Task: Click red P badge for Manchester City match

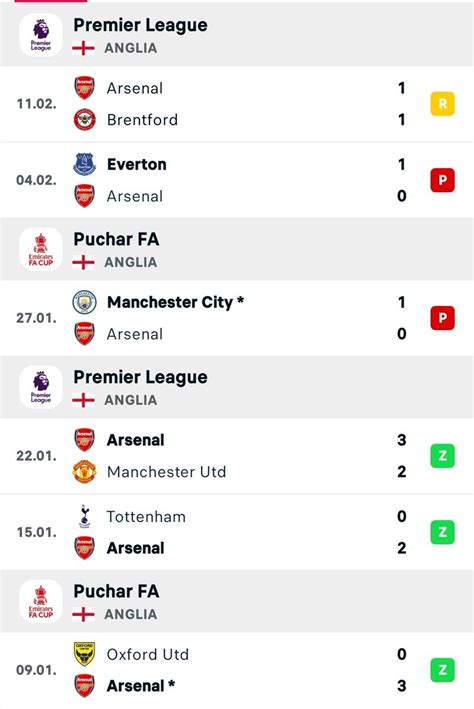Action: (x=442, y=318)
